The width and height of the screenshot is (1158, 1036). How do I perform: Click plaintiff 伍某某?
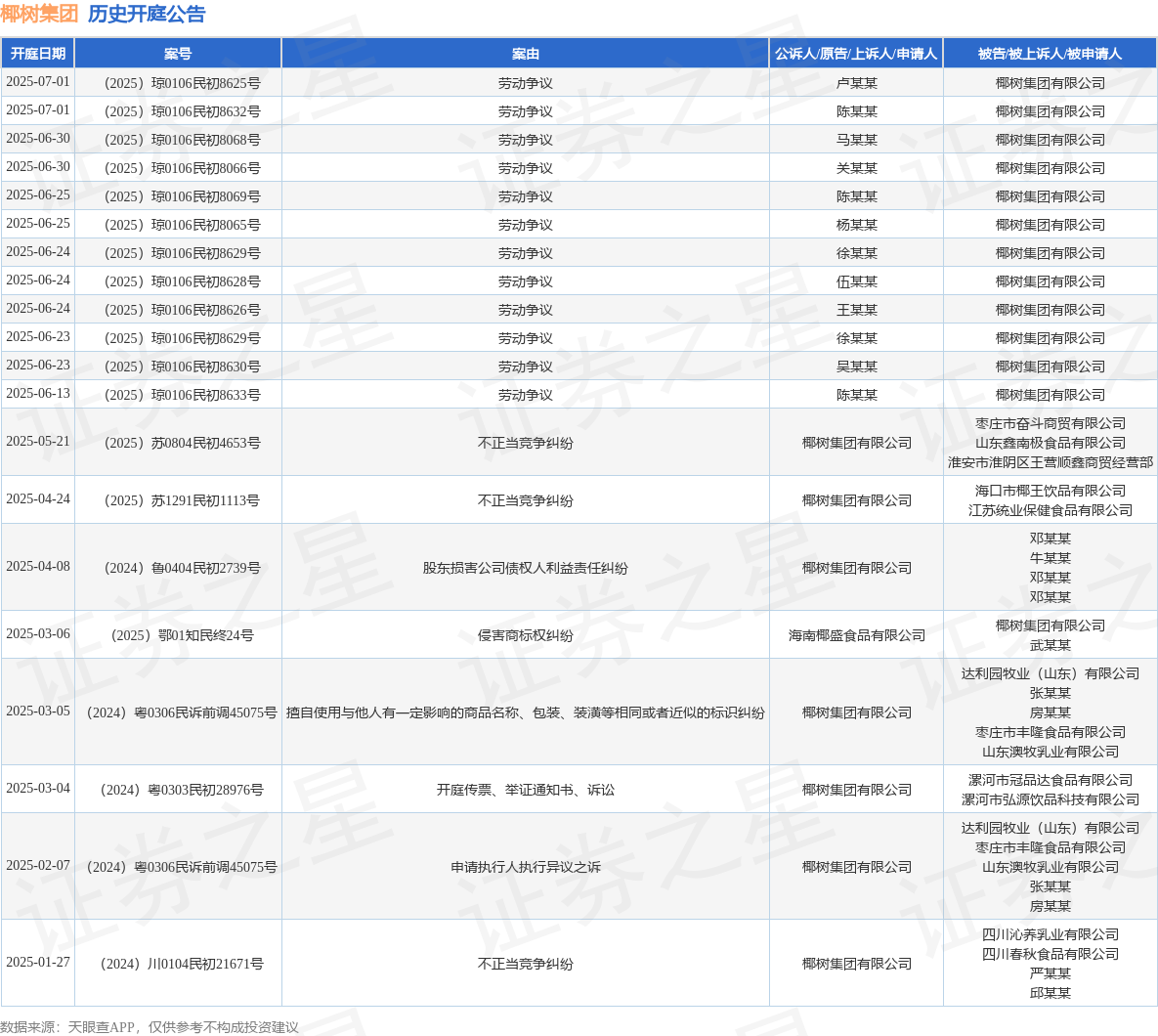[x=856, y=281]
